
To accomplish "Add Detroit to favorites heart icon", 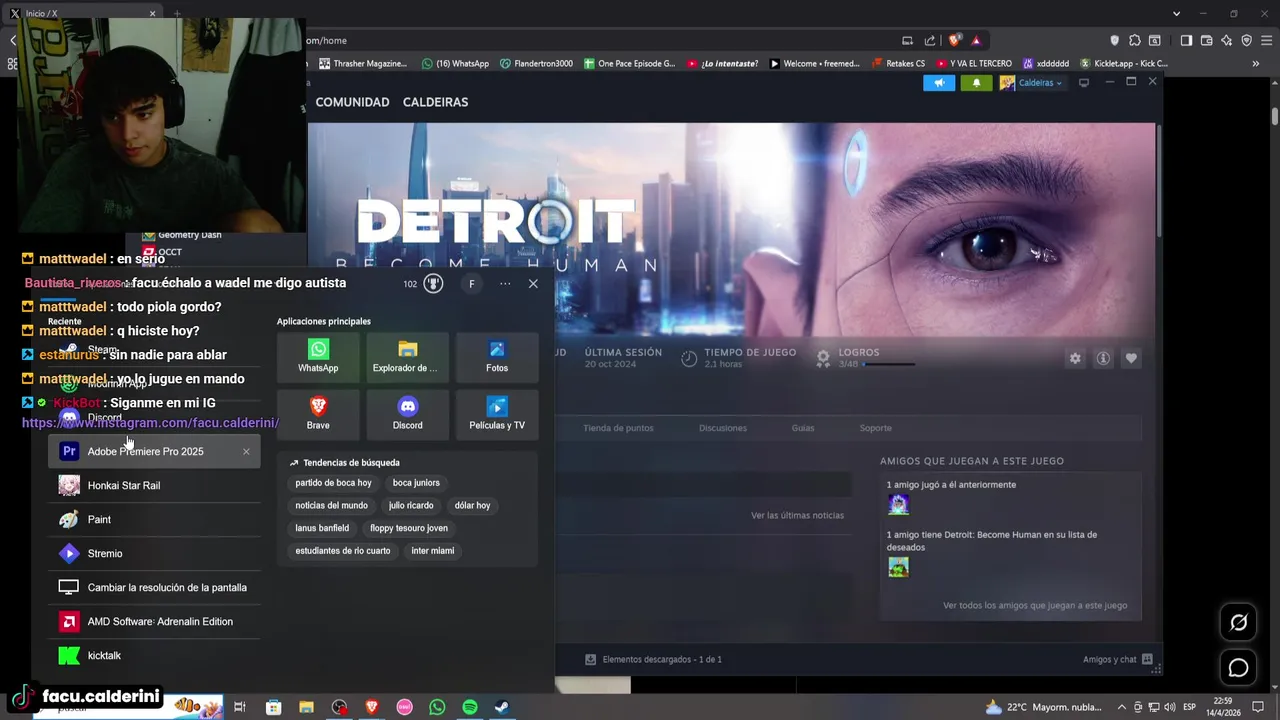I will pyautogui.click(x=1131, y=358).
